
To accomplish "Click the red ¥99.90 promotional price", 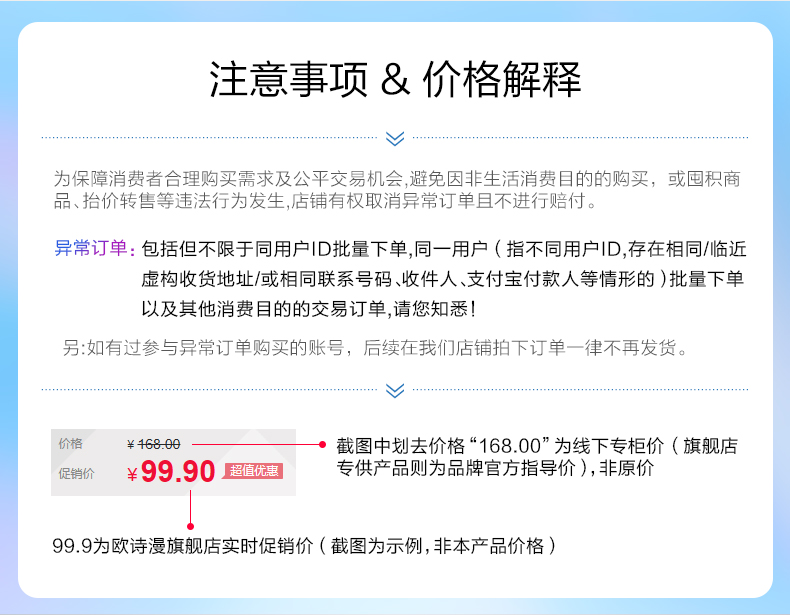I will point(171,472).
